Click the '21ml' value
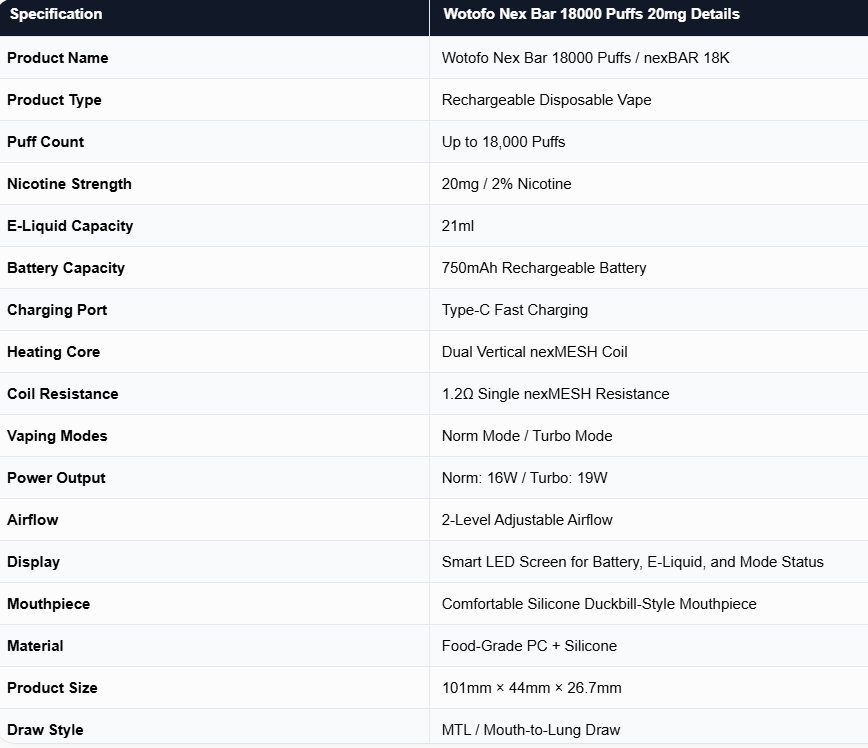Viewport: 868px width, 748px height. tap(458, 226)
